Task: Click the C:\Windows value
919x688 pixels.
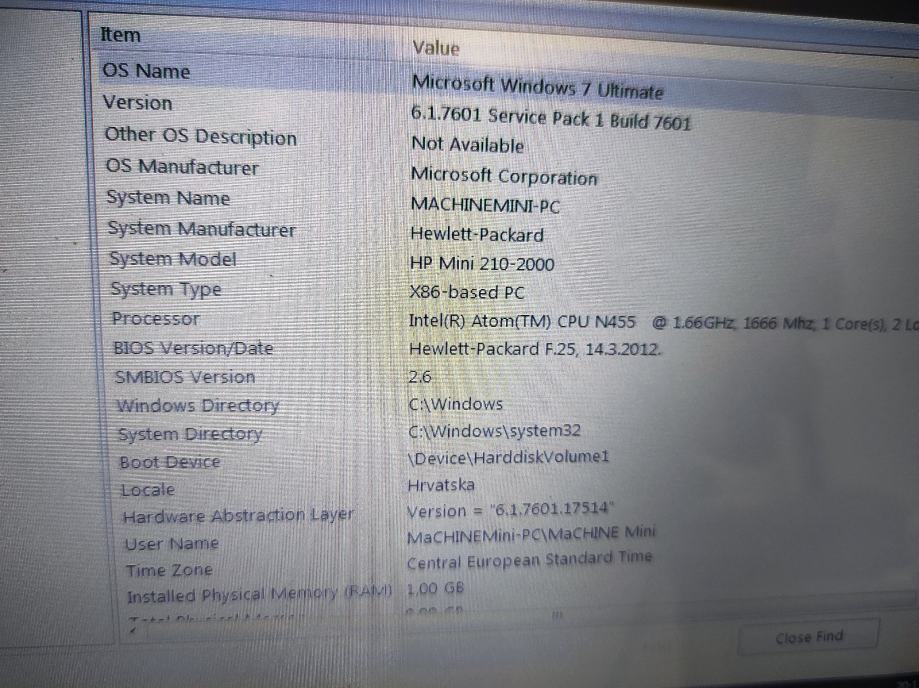Action: coord(455,404)
